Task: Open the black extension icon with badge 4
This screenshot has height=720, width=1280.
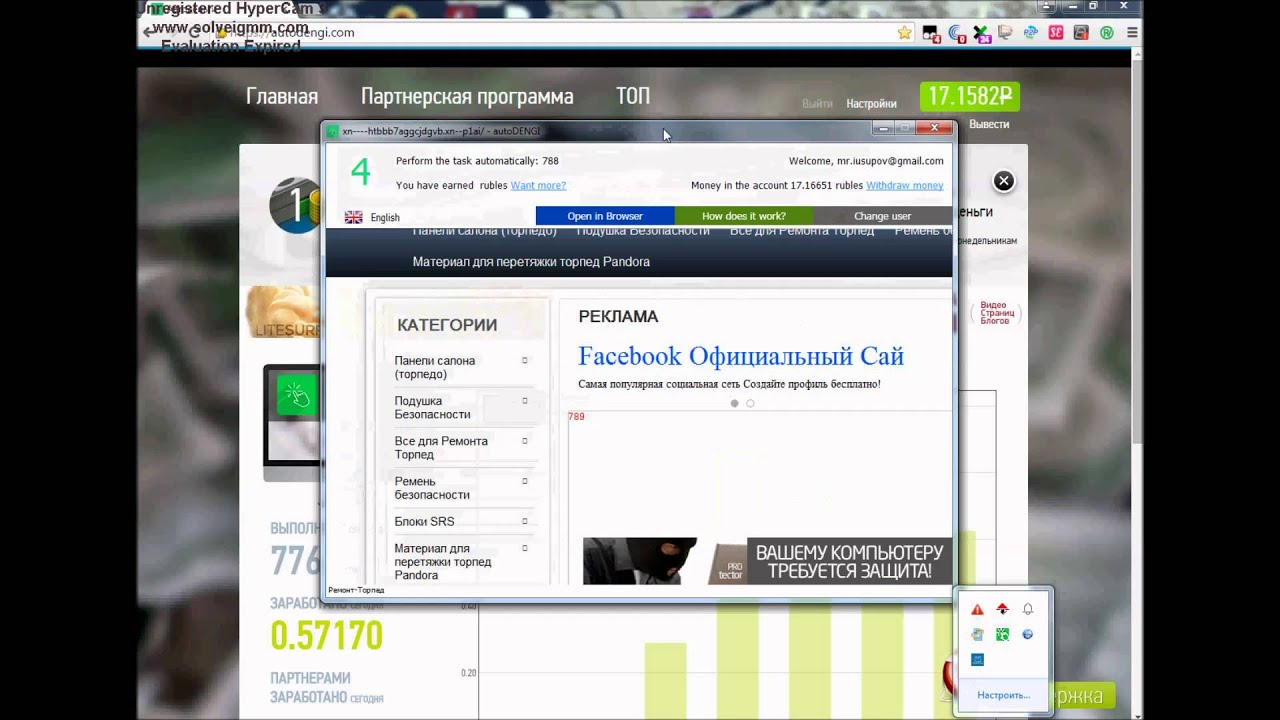Action: point(931,33)
